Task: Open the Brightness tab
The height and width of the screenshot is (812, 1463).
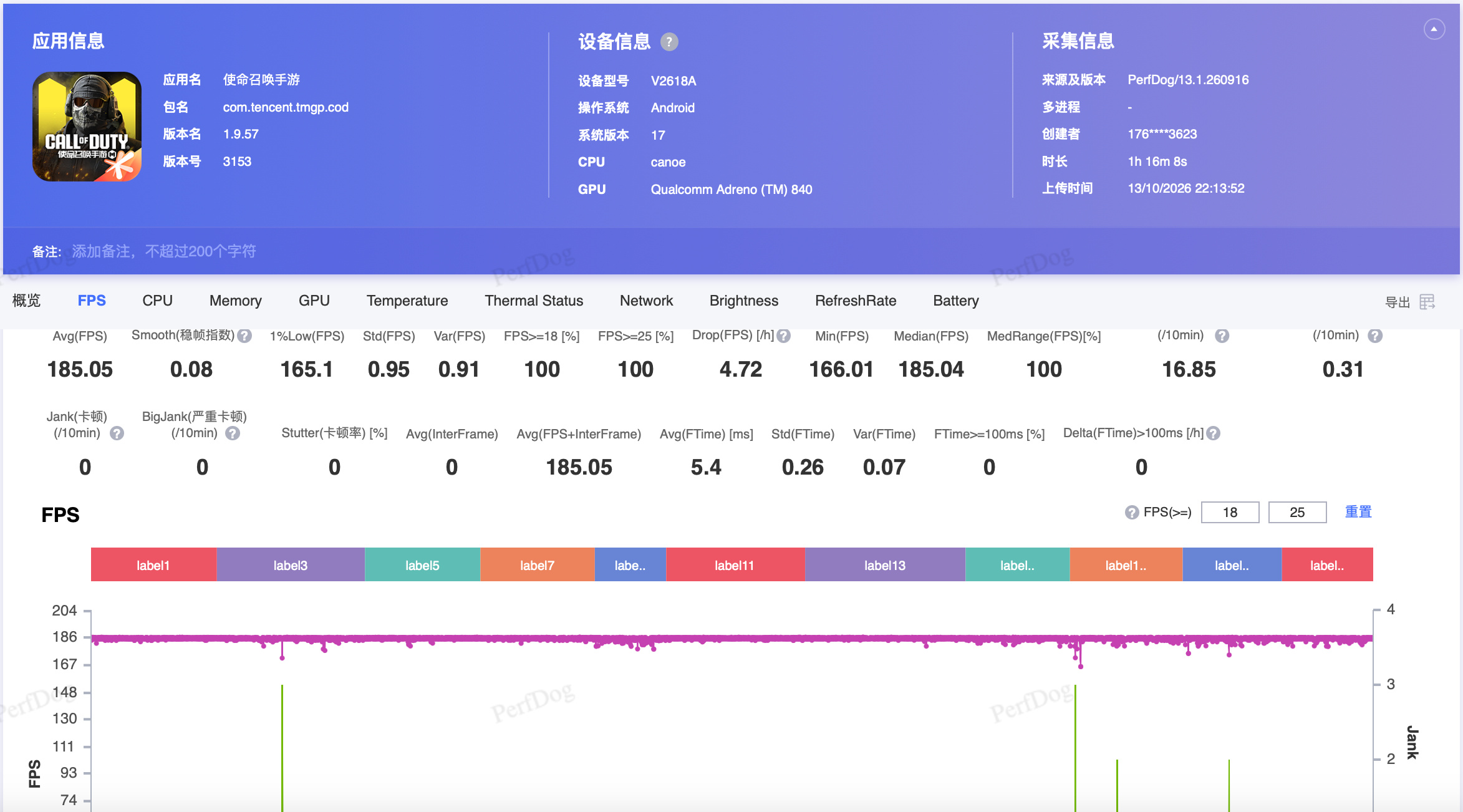Action: pos(744,301)
